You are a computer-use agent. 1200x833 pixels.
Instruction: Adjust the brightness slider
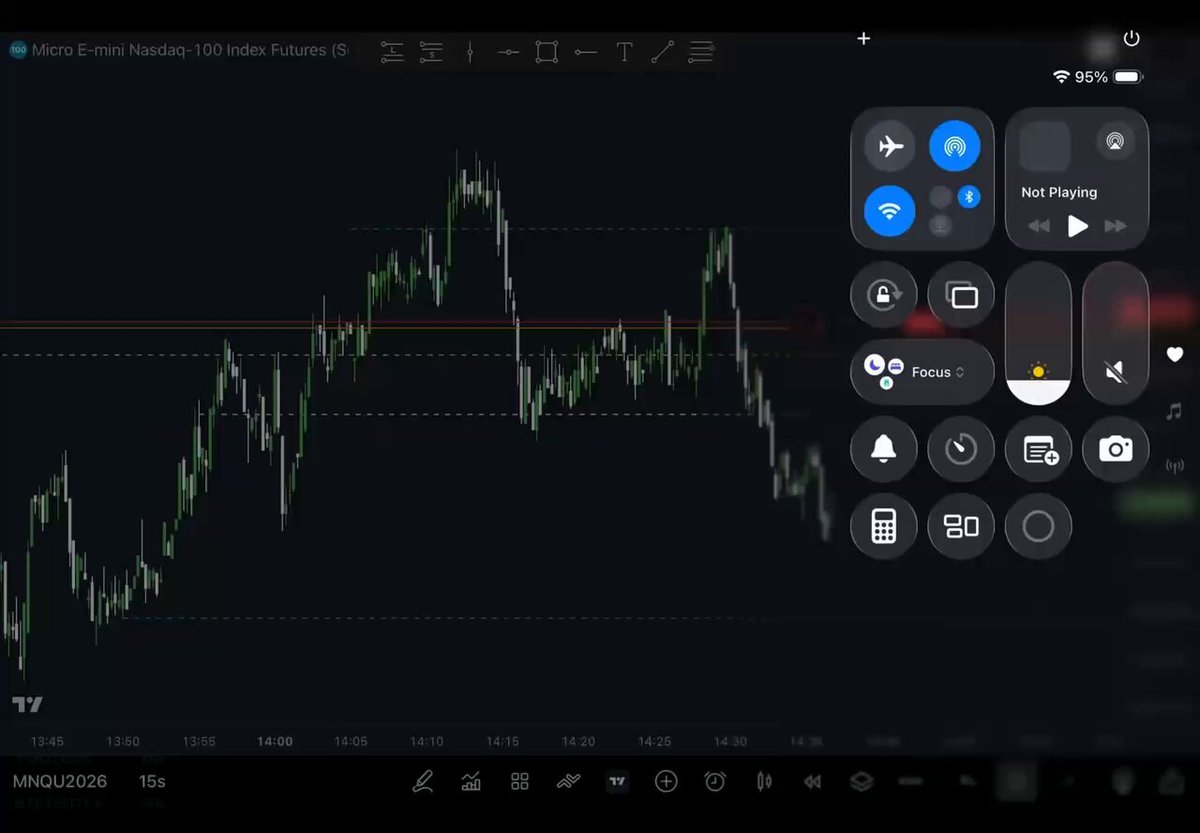[x=1038, y=334]
